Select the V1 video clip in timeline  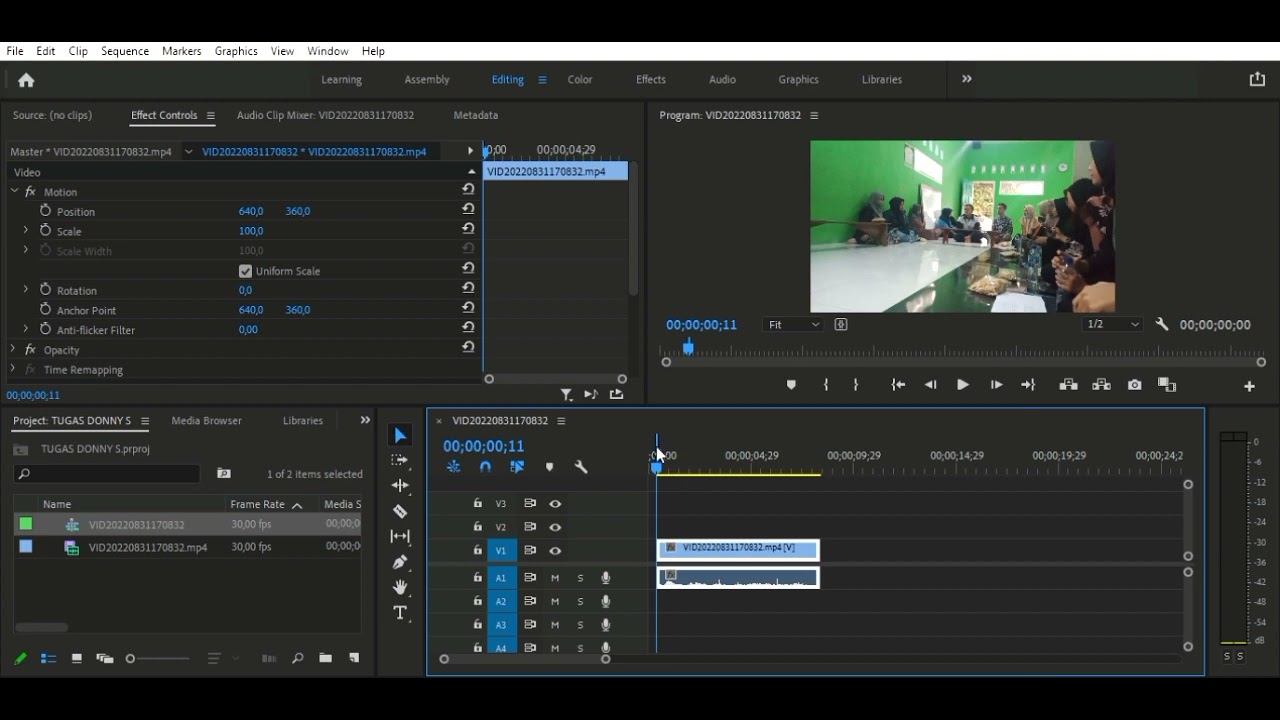point(738,549)
